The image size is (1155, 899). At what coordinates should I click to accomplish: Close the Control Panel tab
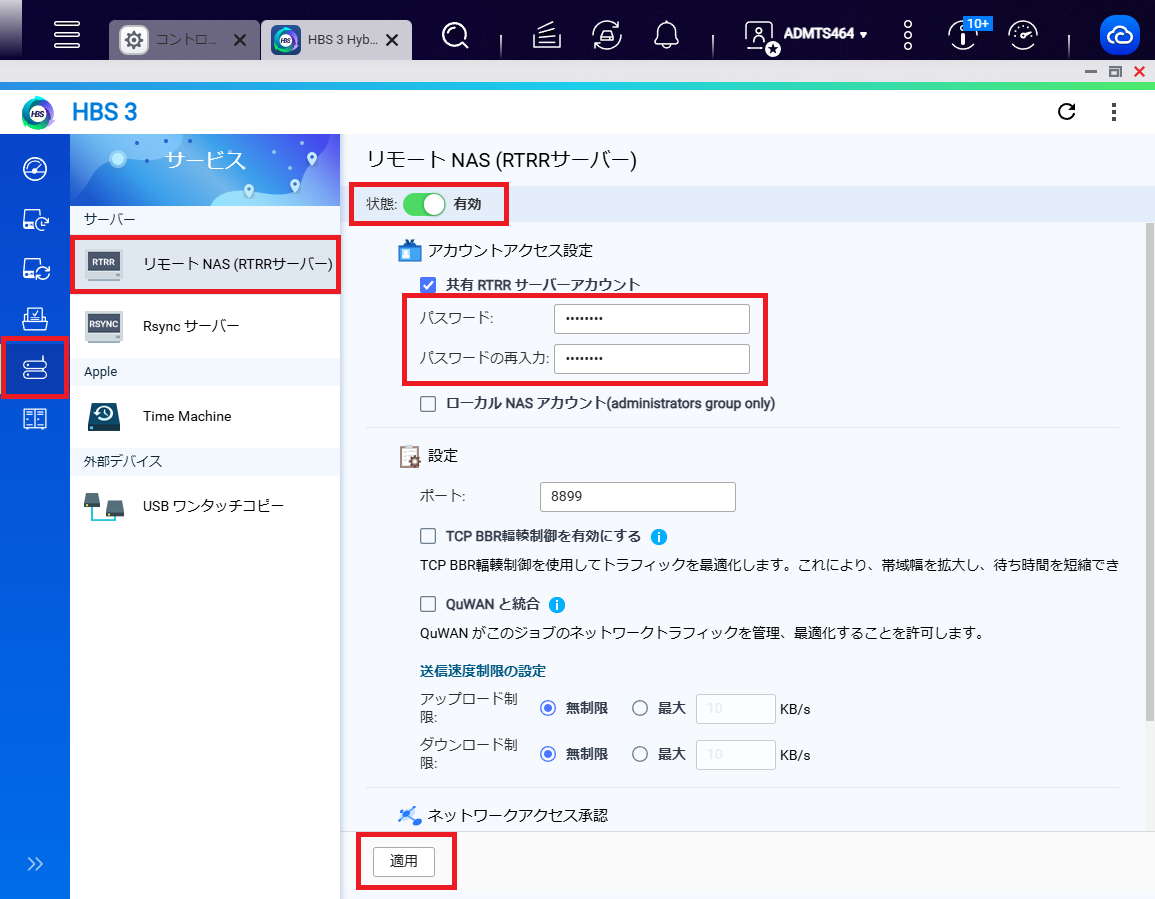[x=240, y=40]
